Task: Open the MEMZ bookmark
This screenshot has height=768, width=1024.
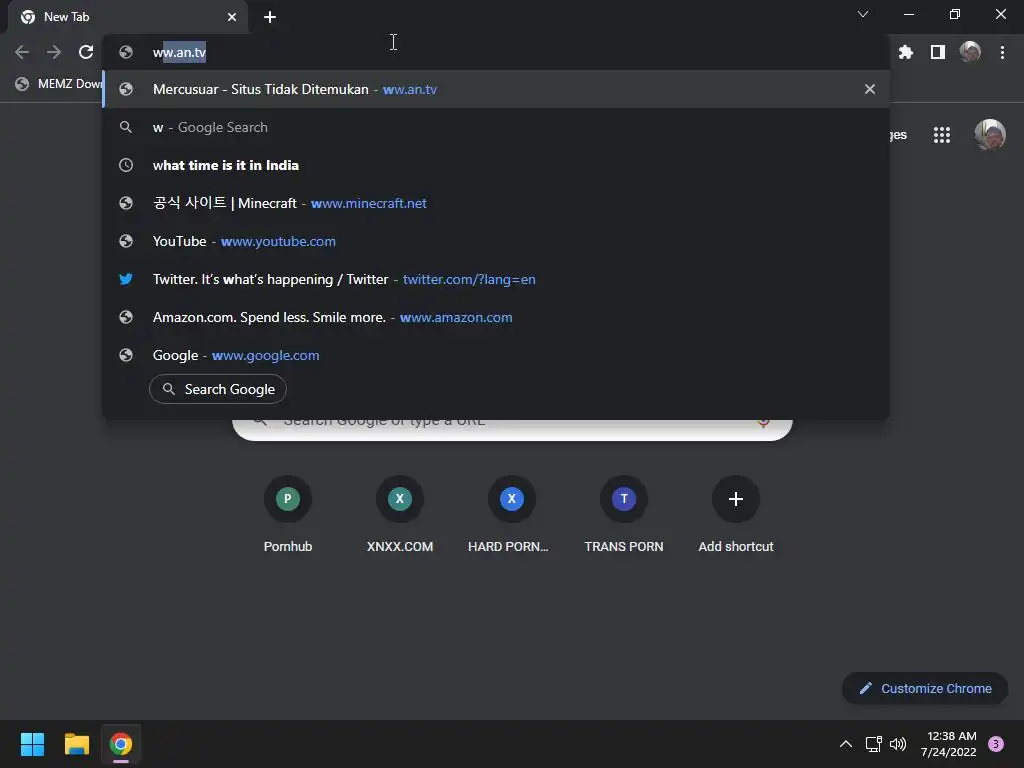Action: pyautogui.click(x=59, y=84)
